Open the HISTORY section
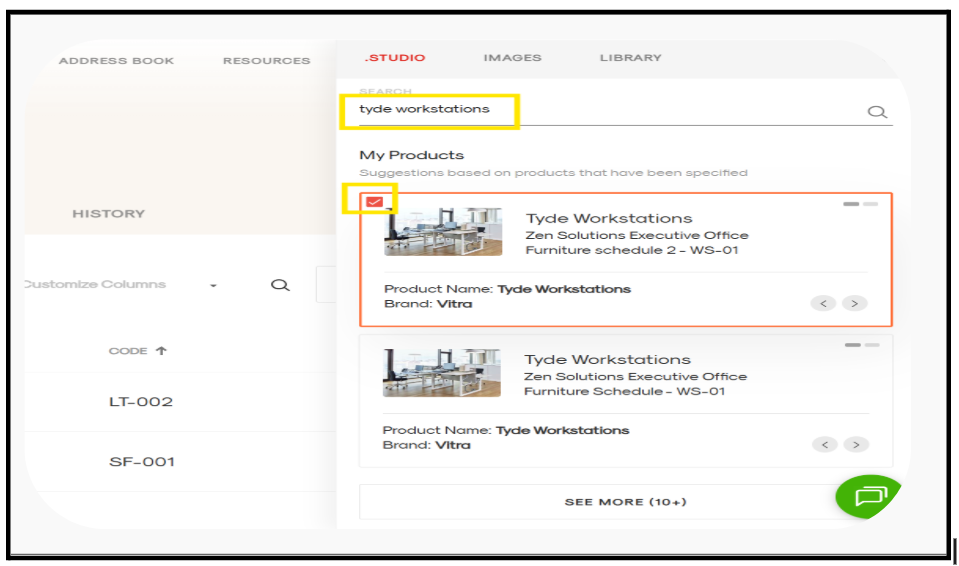 (x=108, y=214)
